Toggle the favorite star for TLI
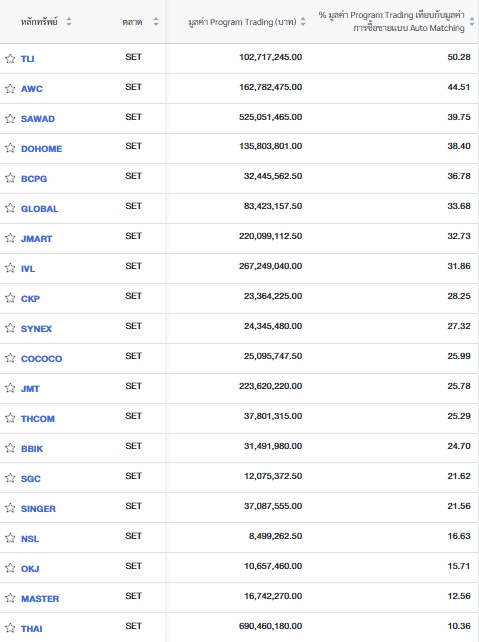This screenshot has height=642, width=479. coord(10,59)
